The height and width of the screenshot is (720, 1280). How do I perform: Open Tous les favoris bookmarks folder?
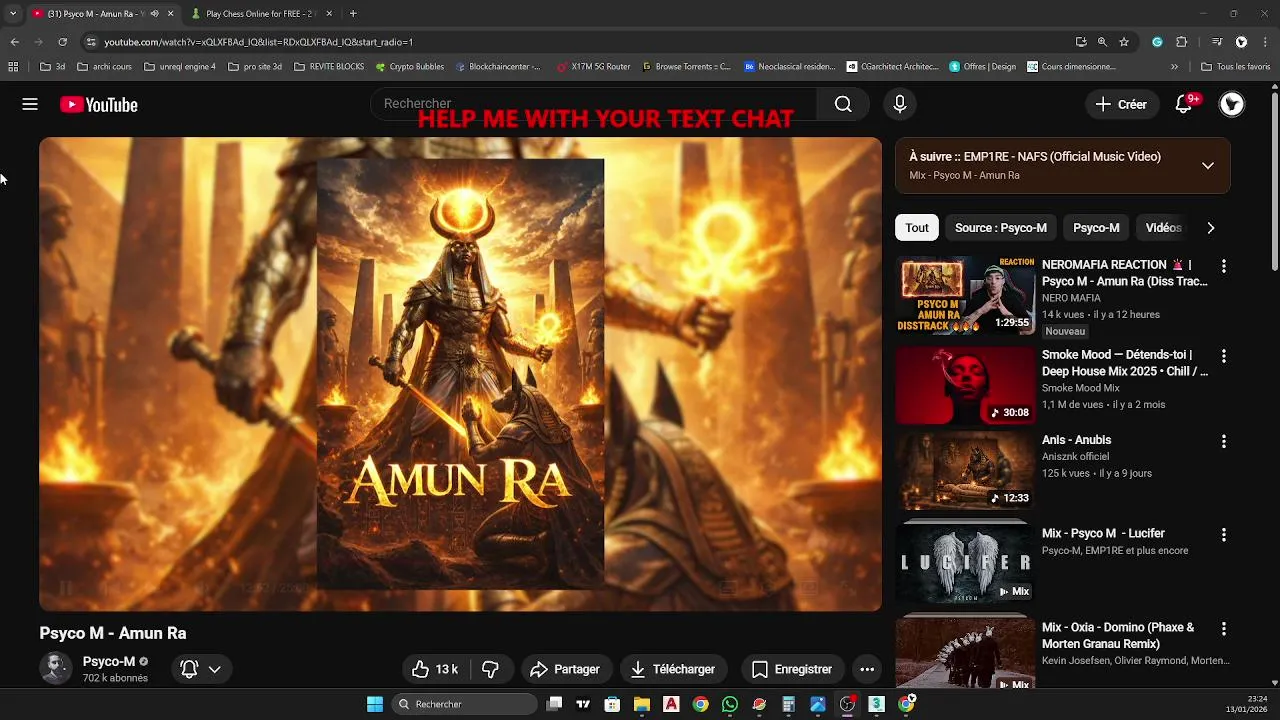click(x=1235, y=67)
